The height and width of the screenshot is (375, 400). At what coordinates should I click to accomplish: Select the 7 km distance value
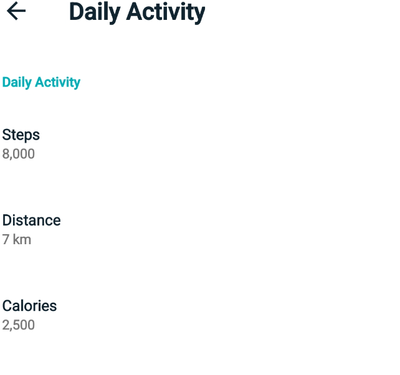[x=17, y=240]
